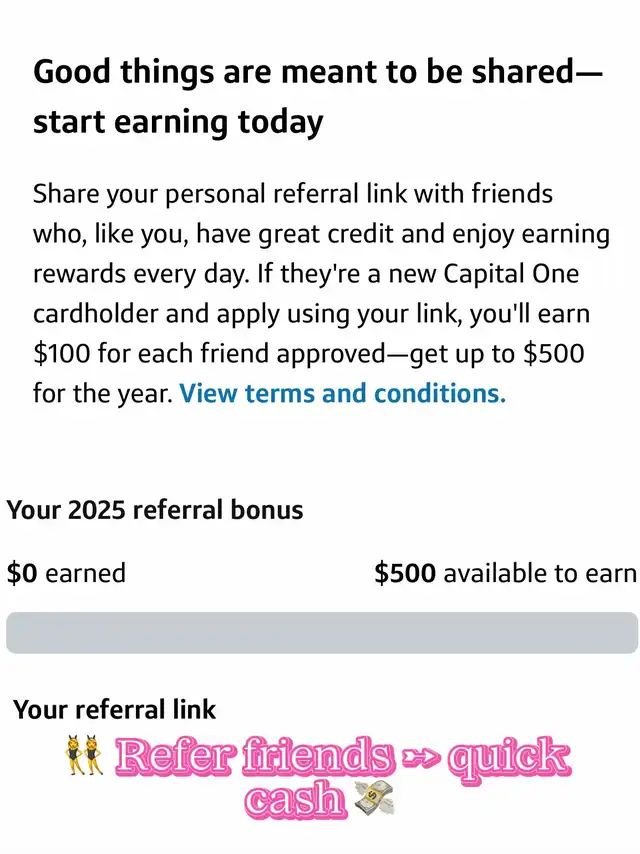Tap the "Good things are meant" heading
The image size is (640, 854).
(318, 73)
